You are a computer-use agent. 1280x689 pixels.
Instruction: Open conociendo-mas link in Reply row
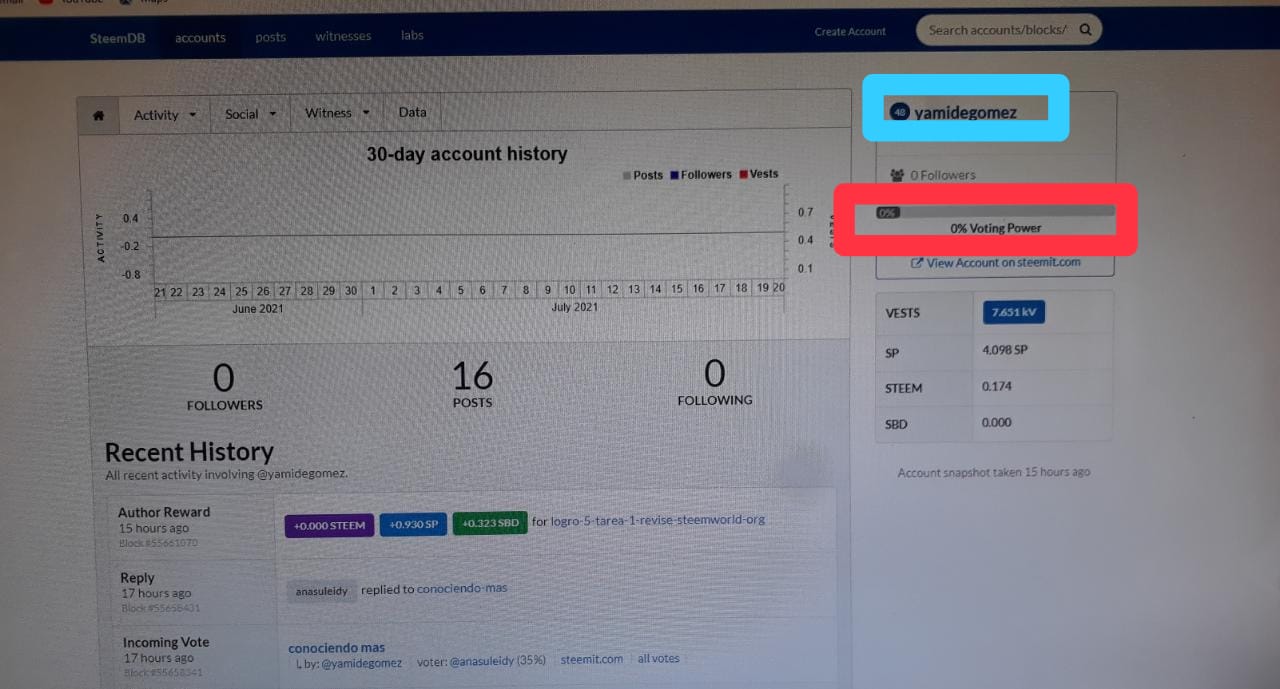[462, 588]
